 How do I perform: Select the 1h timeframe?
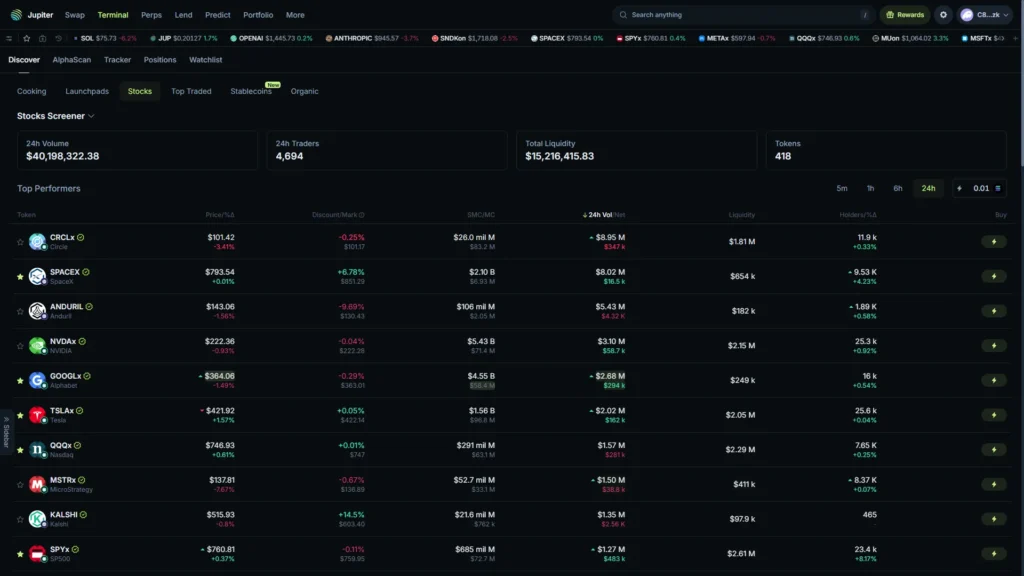(x=870, y=188)
